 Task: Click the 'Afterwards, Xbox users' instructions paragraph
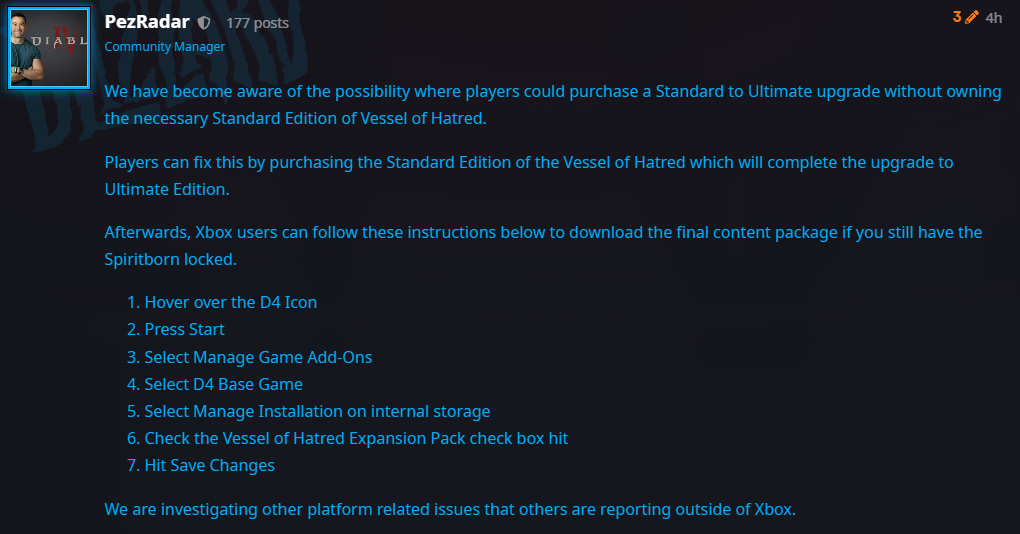543,245
